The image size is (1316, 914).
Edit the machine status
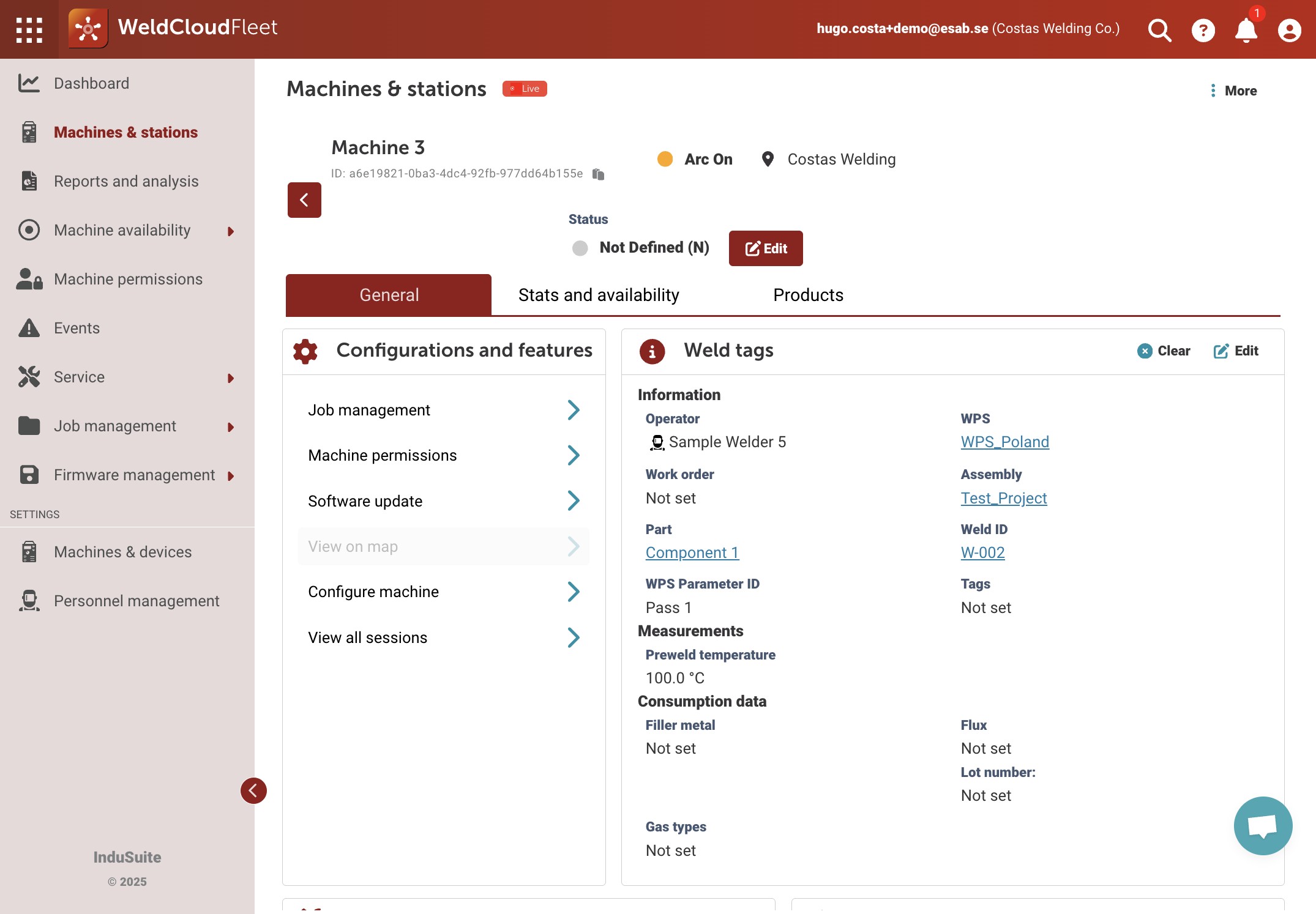pos(766,248)
